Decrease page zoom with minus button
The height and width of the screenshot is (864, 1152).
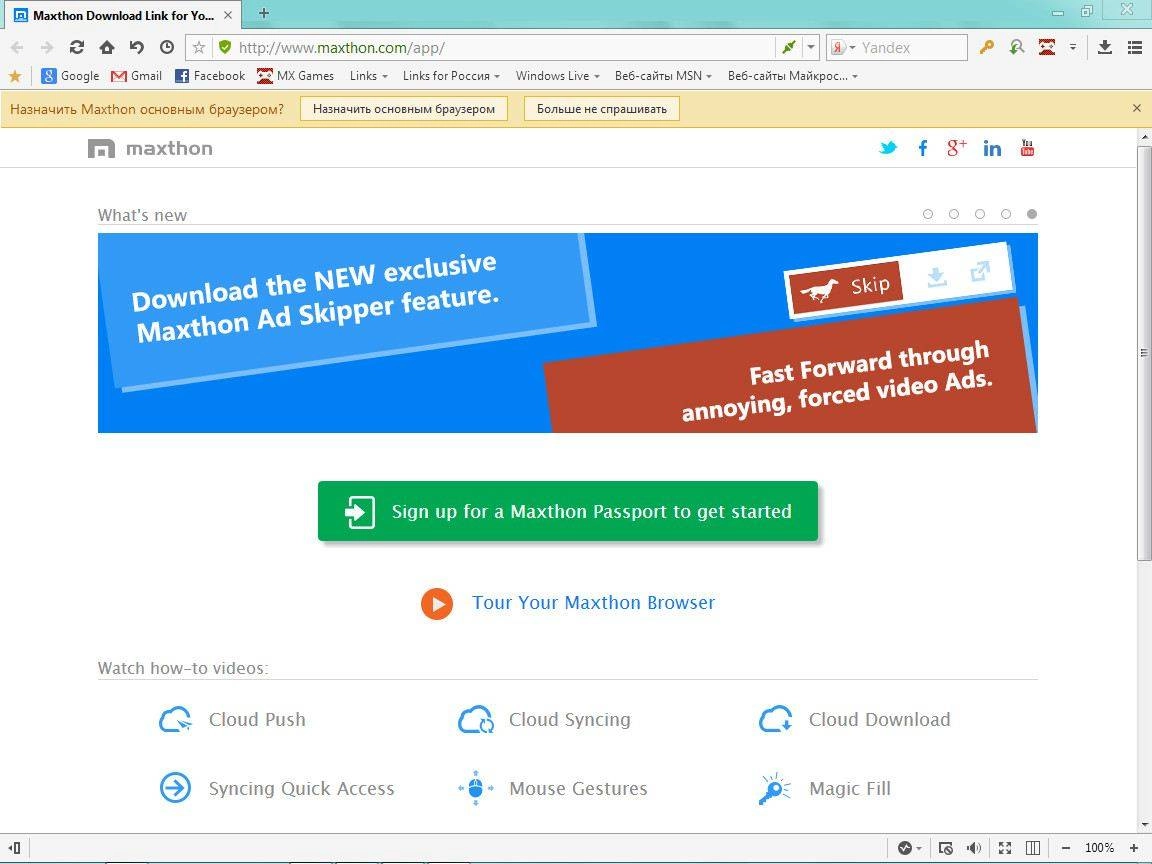tap(1065, 848)
